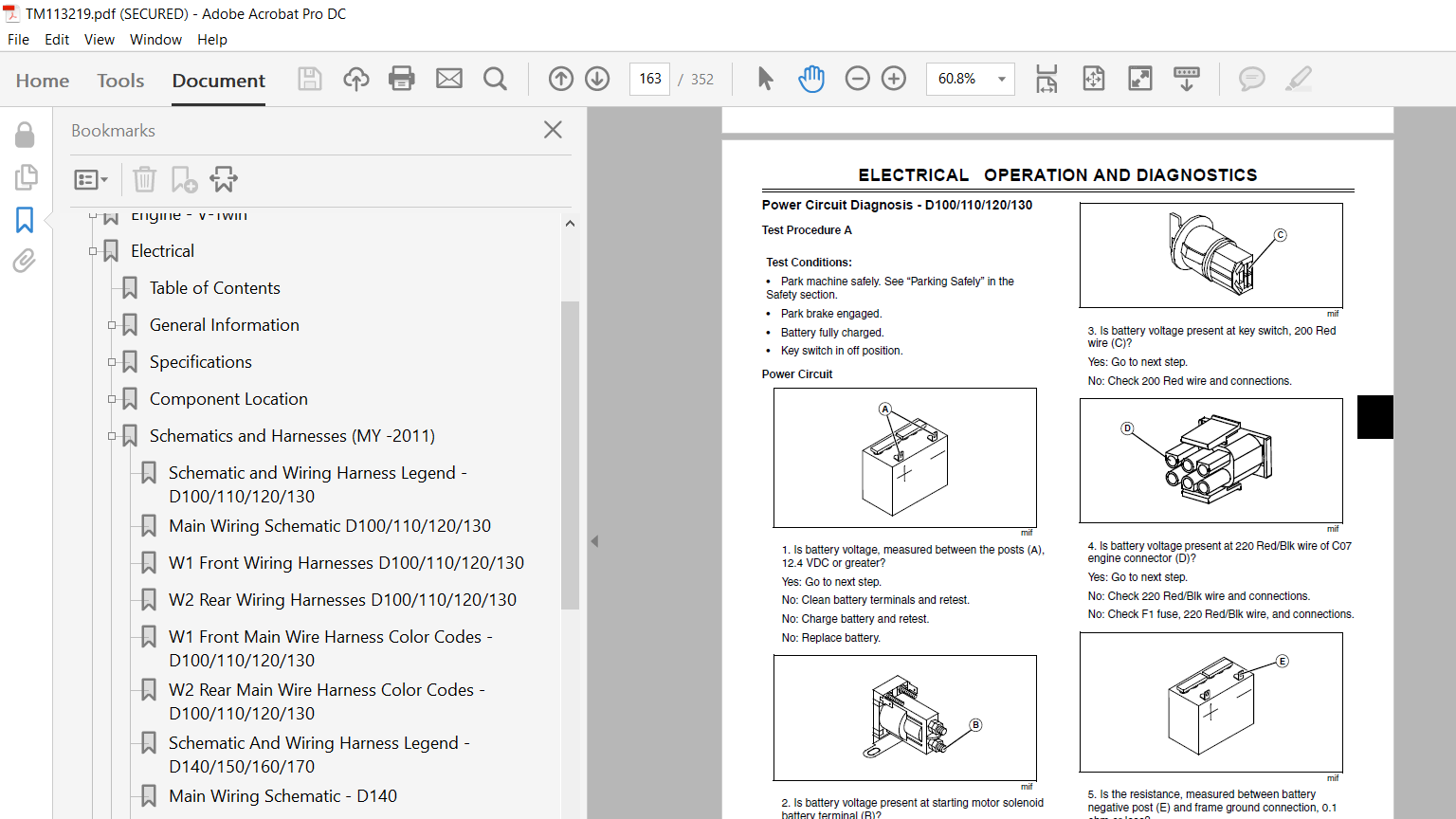Select the Document tab
The image size is (1456, 819).
[219, 81]
